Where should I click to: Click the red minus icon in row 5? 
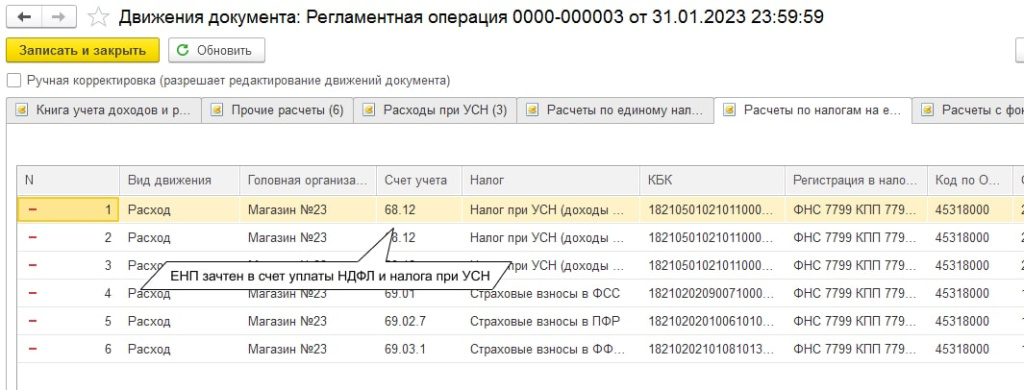(33, 321)
